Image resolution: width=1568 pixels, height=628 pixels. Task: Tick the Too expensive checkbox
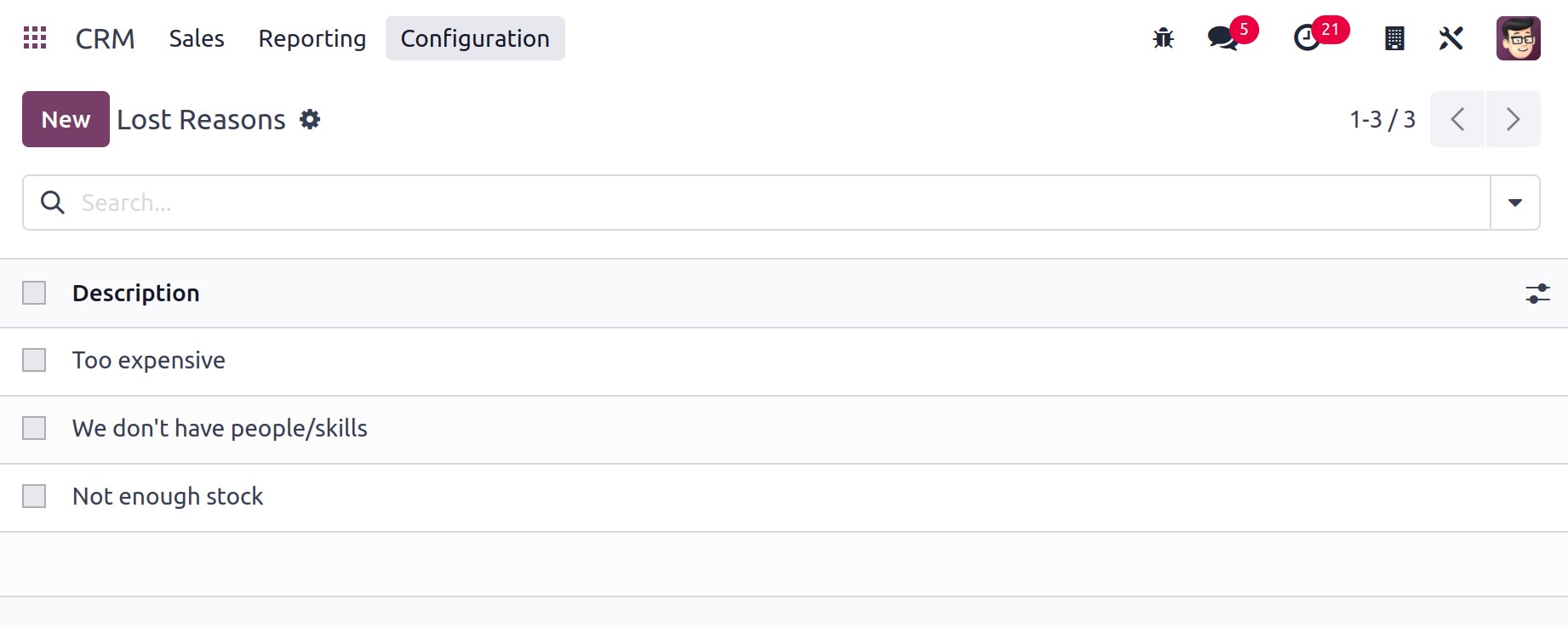point(34,360)
